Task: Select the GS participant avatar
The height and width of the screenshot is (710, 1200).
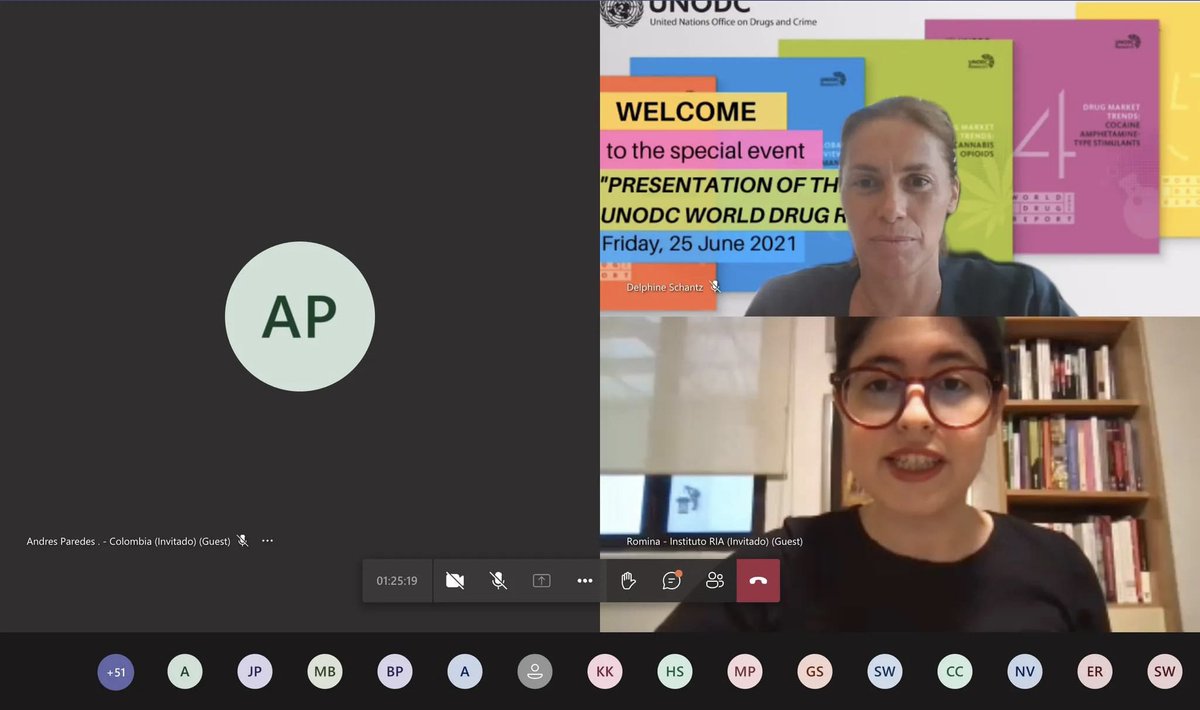Action: click(815, 672)
